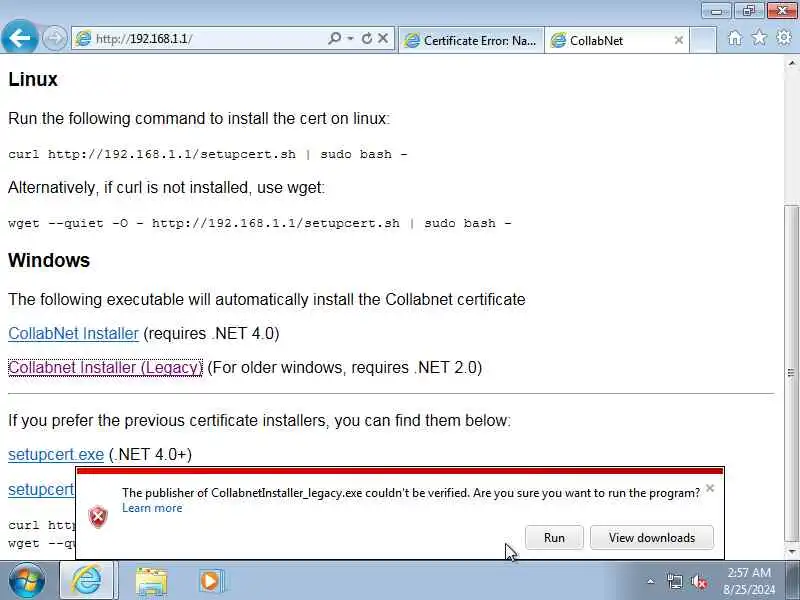Click the curl setupcert.sh command text

tap(208, 154)
